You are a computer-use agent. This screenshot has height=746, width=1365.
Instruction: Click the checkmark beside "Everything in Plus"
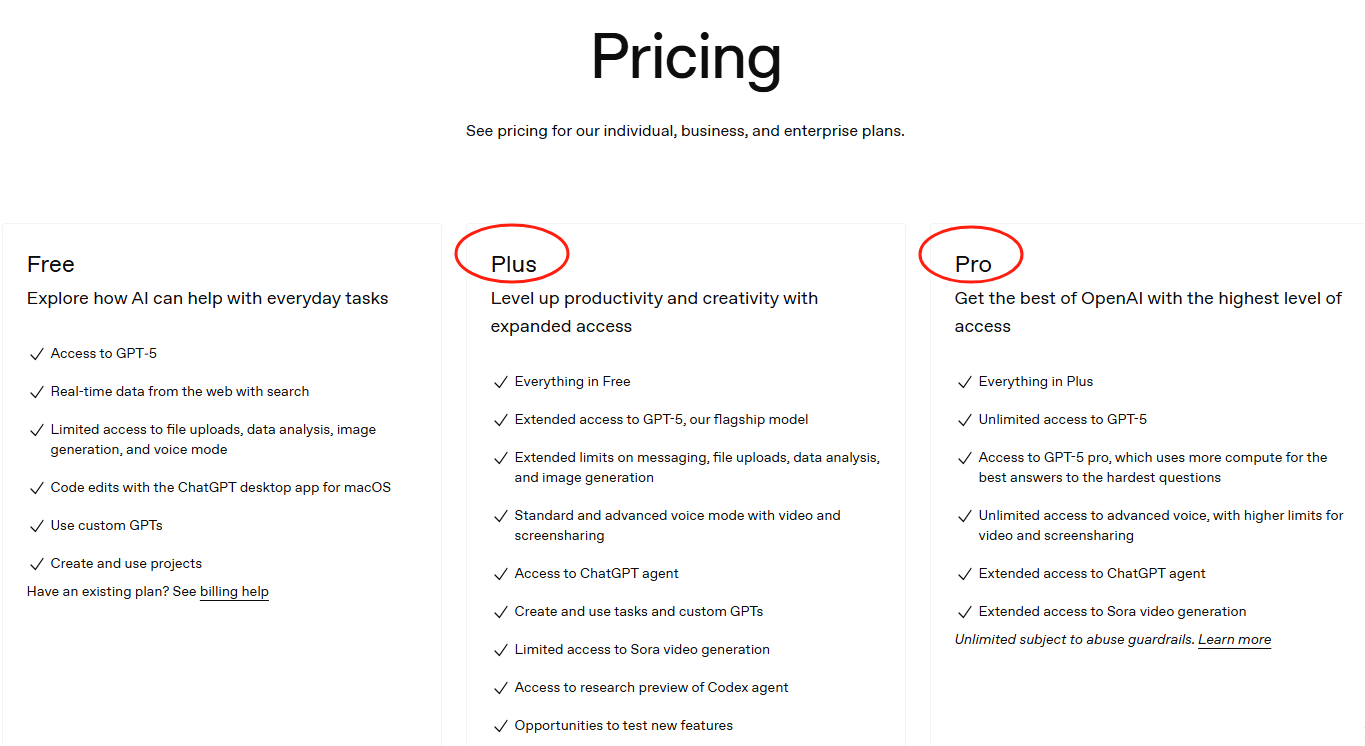[x=964, y=382]
